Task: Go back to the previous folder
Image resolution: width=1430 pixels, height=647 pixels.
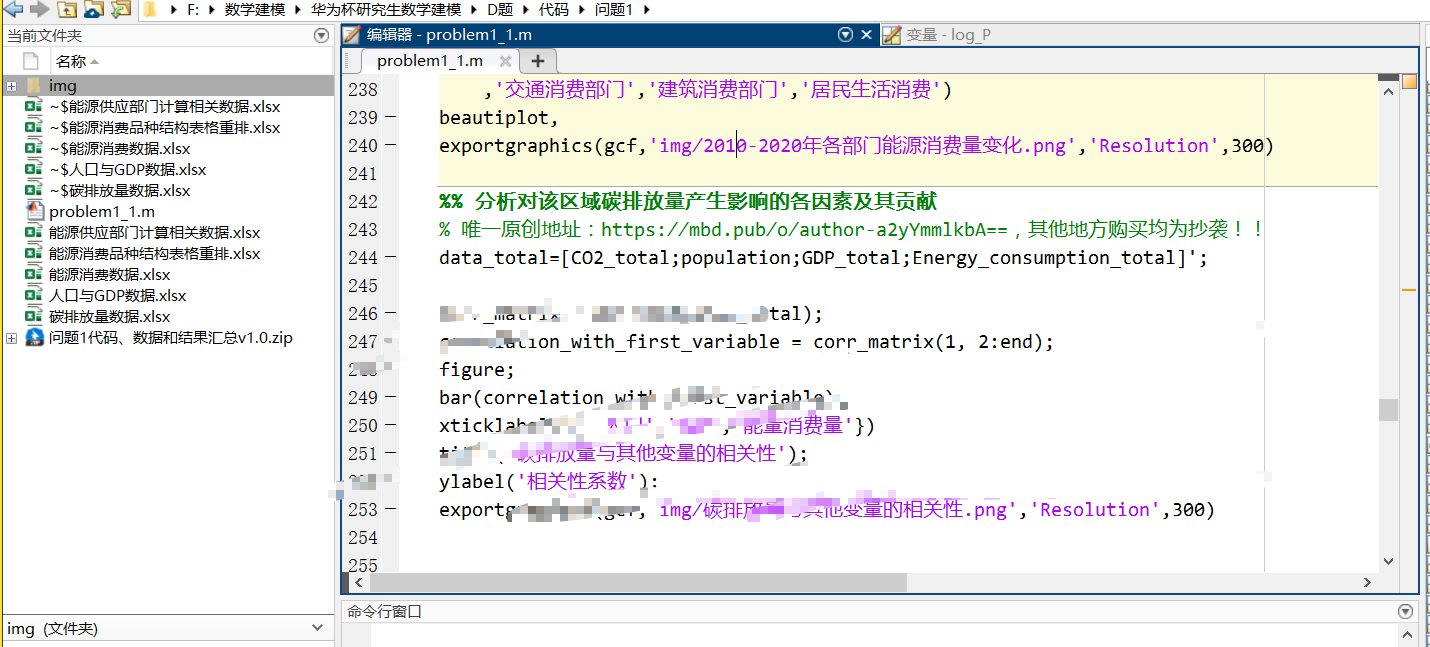Action: coord(14,9)
